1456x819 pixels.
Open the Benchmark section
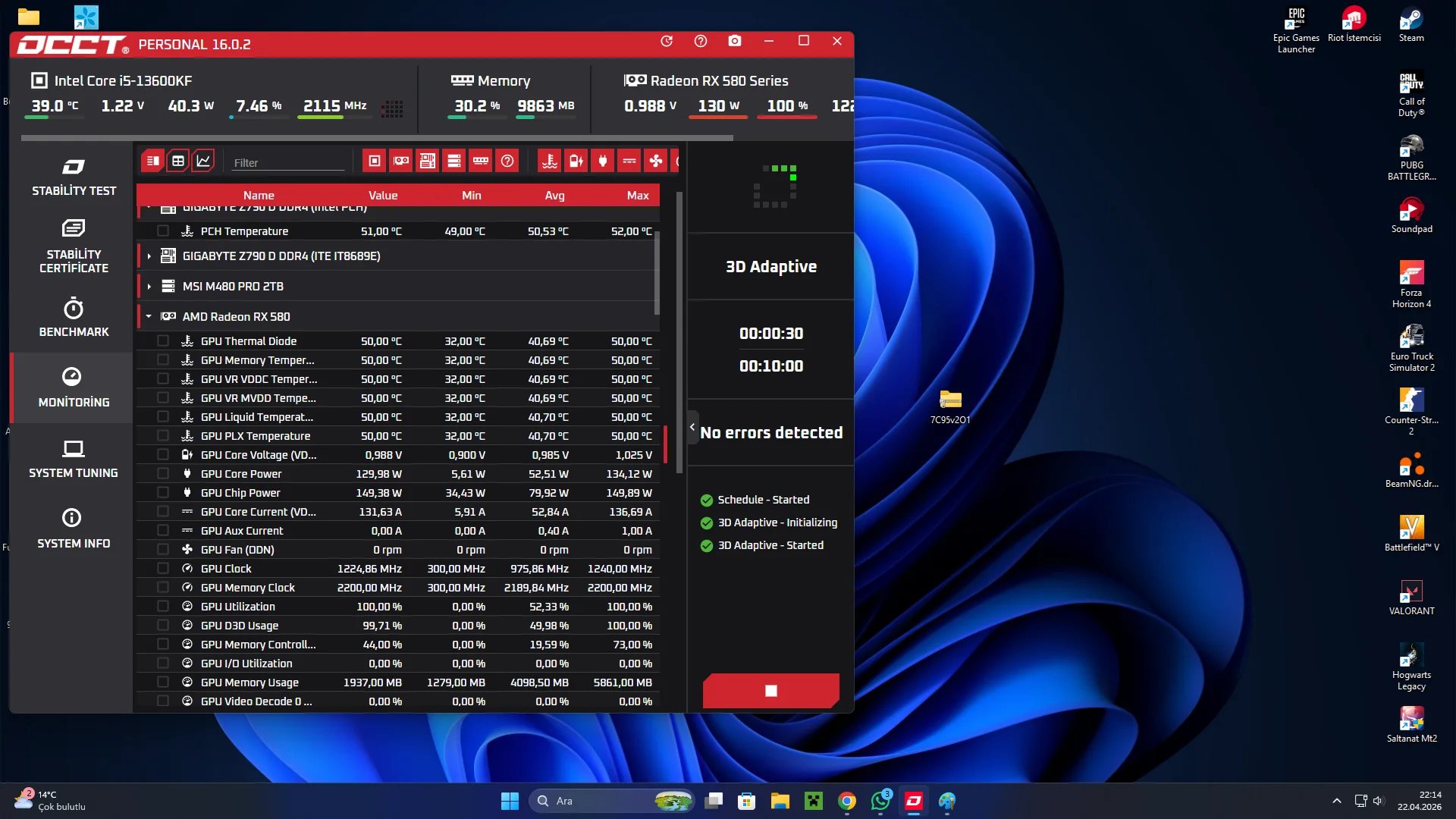tap(74, 318)
